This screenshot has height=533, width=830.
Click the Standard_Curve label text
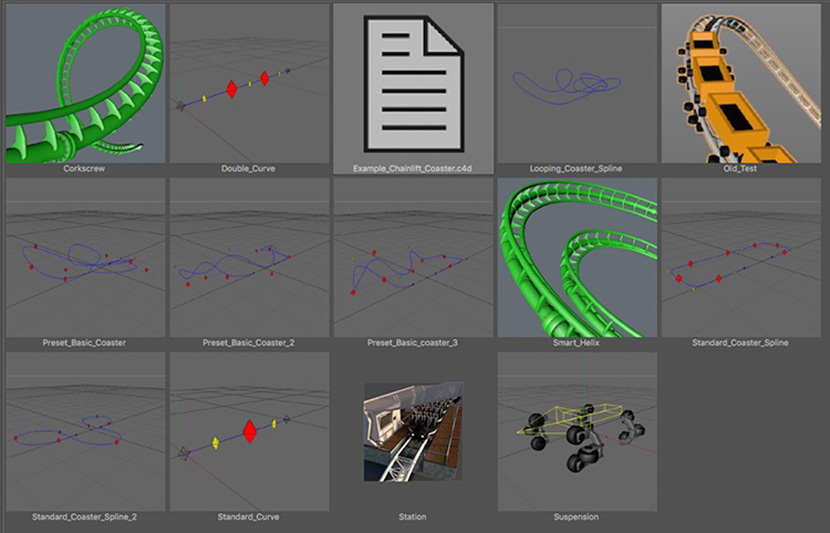point(248,517)
